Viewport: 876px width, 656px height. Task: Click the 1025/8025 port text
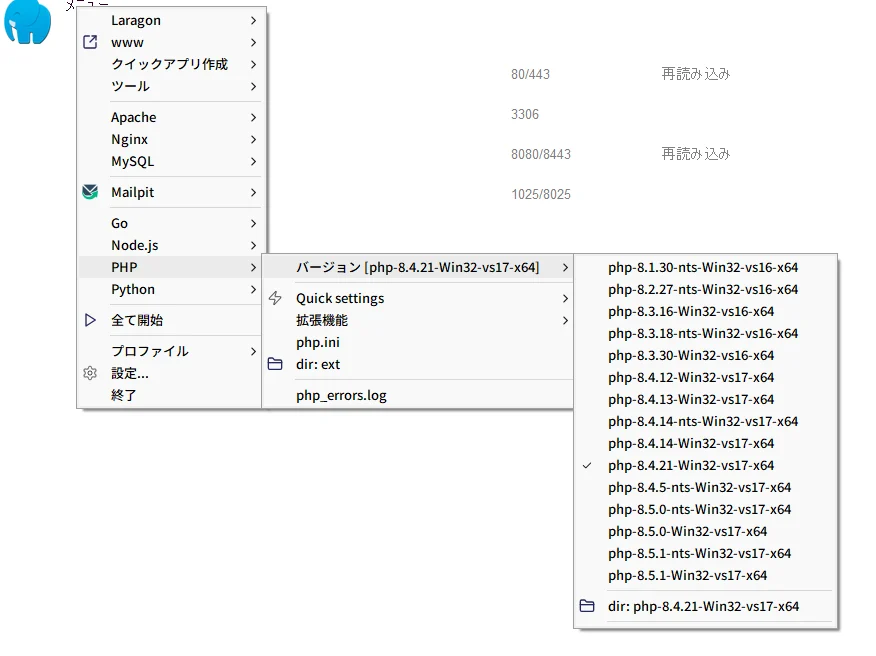point(541,194)
